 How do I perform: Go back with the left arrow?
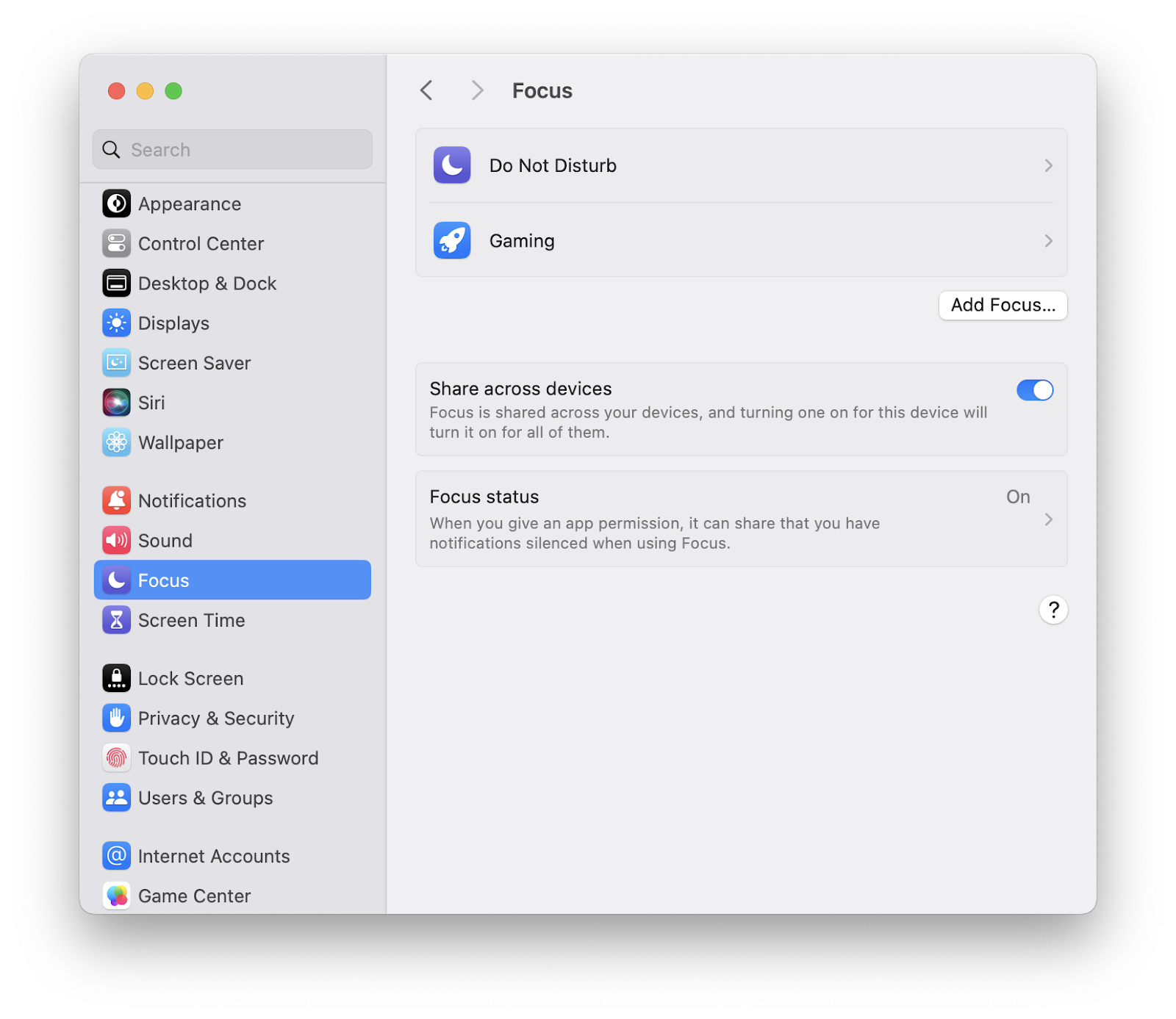(426, 90)
